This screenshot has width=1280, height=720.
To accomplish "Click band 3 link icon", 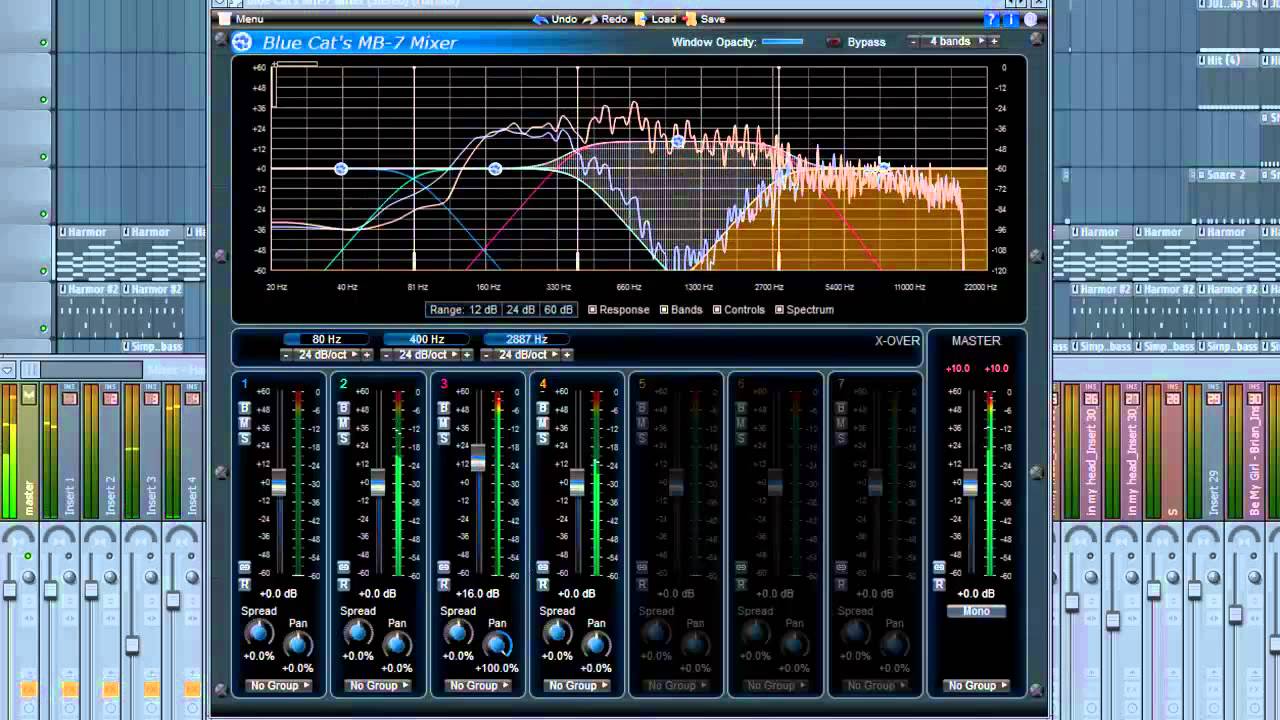I will pos(444,567).
